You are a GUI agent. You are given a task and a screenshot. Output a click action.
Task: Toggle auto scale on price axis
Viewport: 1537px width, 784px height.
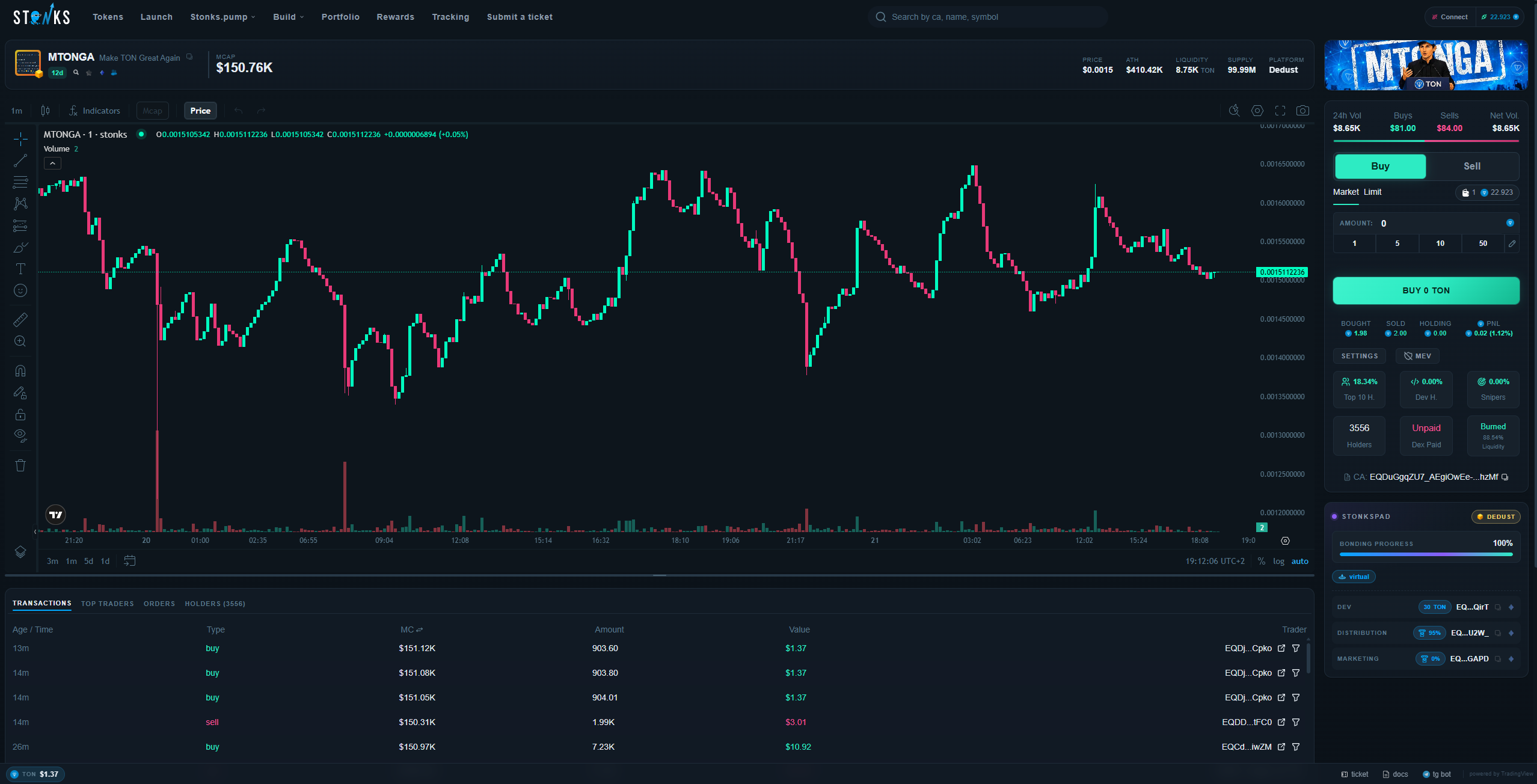coord(1300,561)
